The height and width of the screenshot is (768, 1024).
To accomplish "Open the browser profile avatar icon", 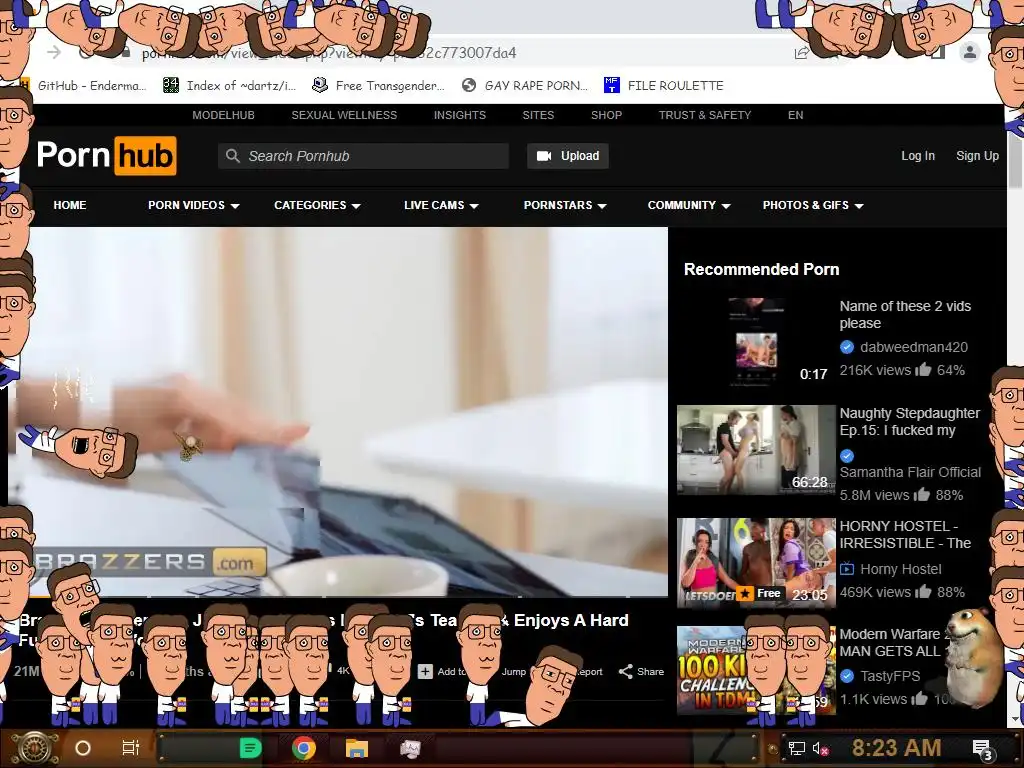I will point(970,52).
